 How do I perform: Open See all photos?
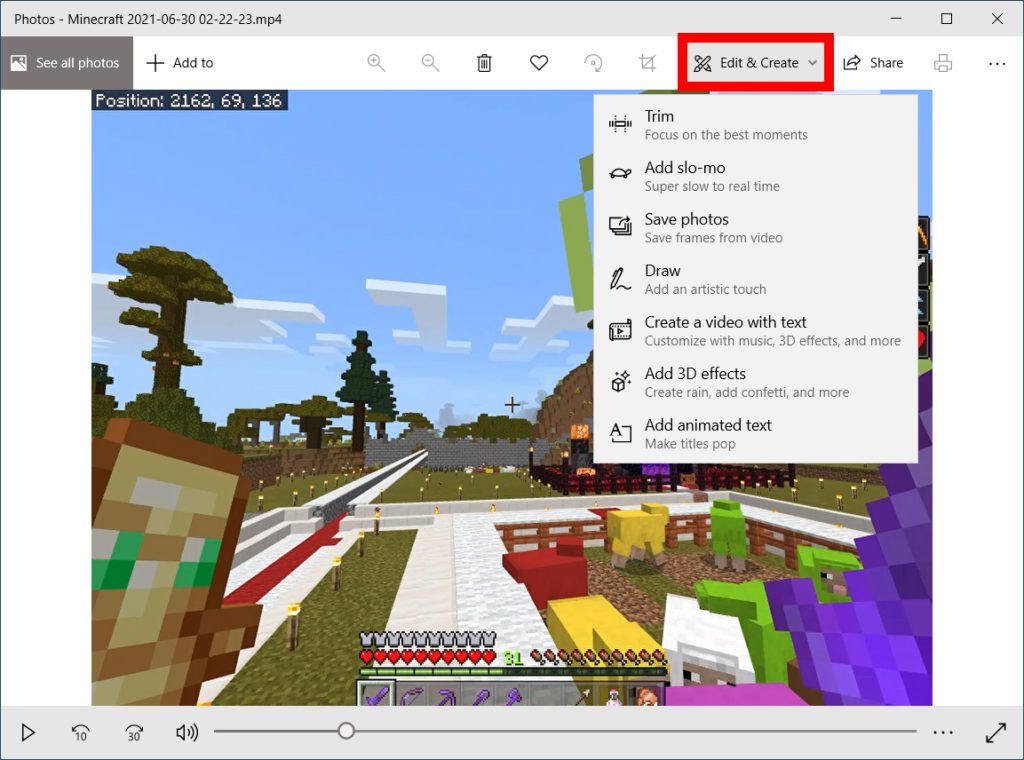point(66,63)
